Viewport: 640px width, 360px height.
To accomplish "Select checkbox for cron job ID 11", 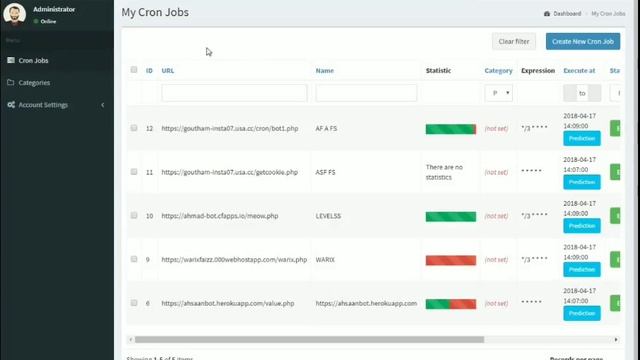I will point(134,172).
